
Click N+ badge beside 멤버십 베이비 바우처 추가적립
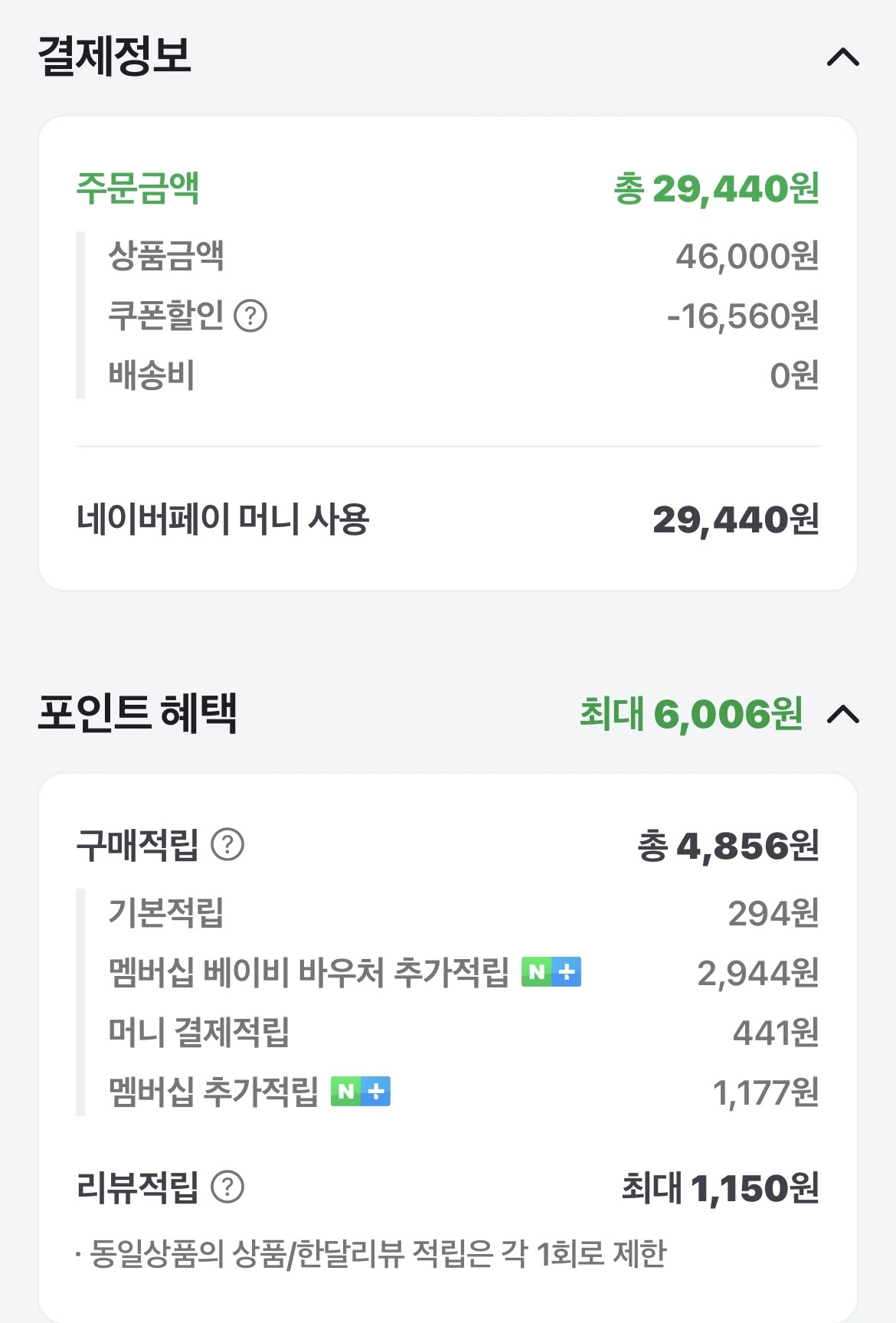coord(551,972)
